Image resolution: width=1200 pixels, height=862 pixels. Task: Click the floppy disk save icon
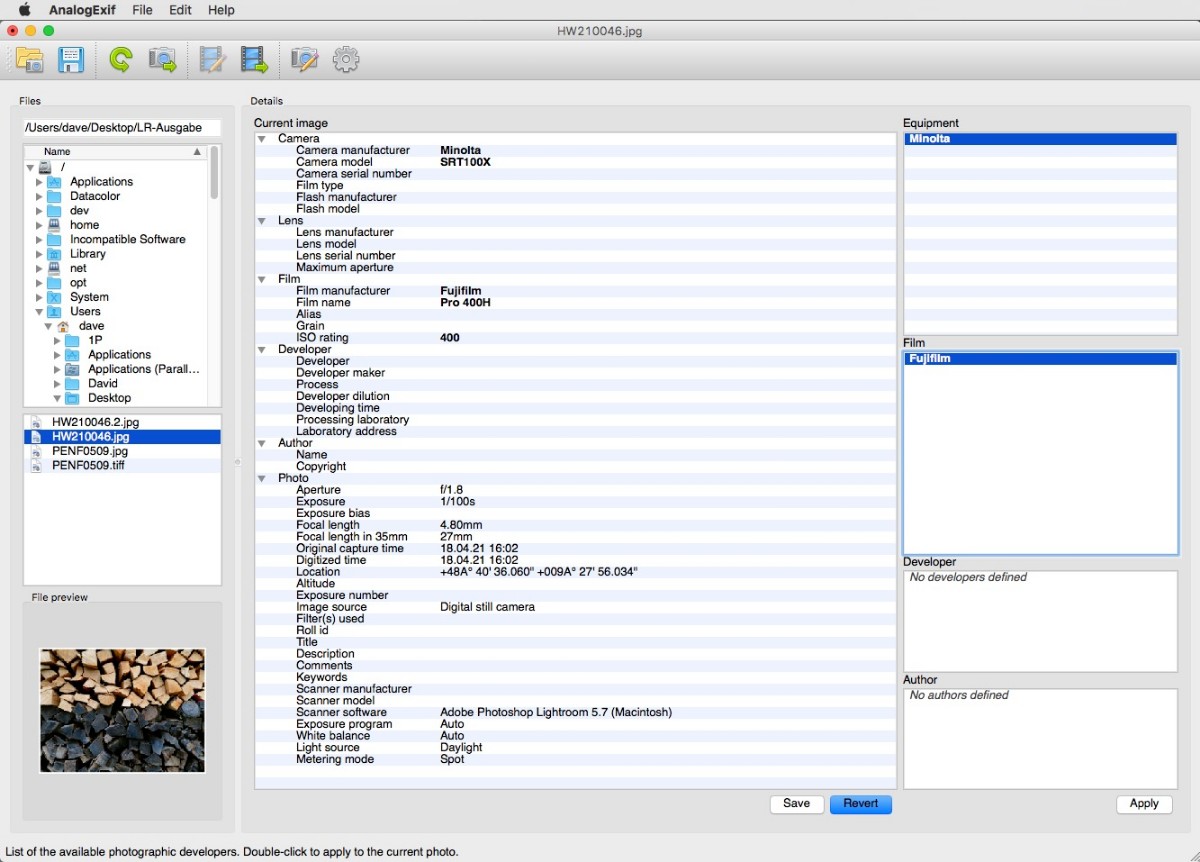(71, 60)
